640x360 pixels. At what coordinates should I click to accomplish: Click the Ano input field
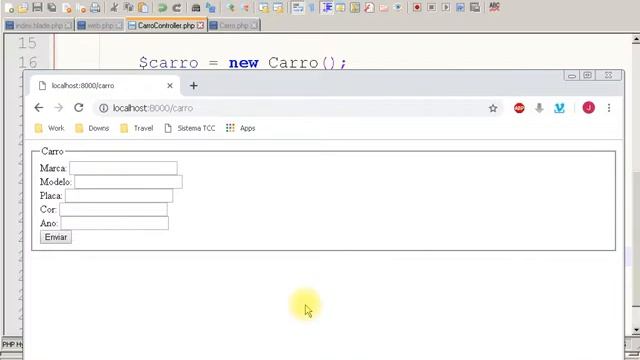coord(115,223)
